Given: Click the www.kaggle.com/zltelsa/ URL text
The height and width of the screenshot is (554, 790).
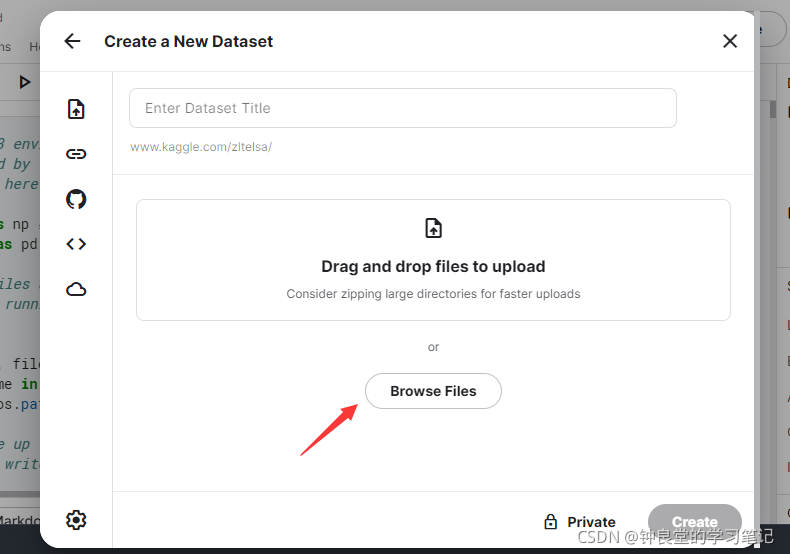Looking at the screenshot, I should 201,147.
